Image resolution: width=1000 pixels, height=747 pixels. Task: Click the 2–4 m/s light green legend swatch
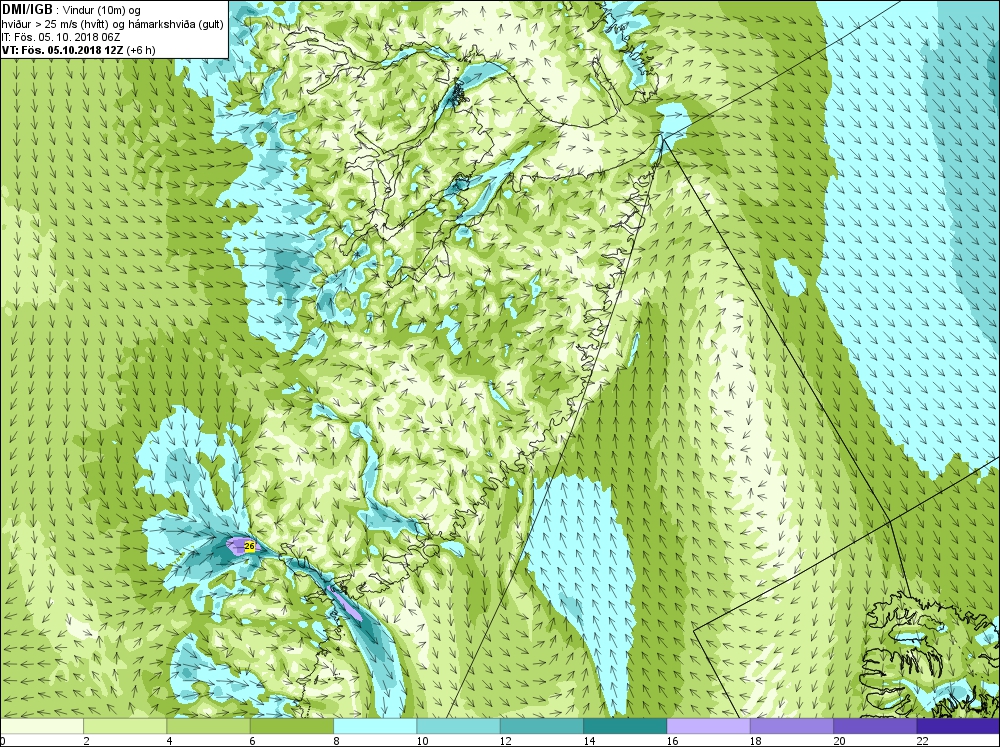point(125,726)
